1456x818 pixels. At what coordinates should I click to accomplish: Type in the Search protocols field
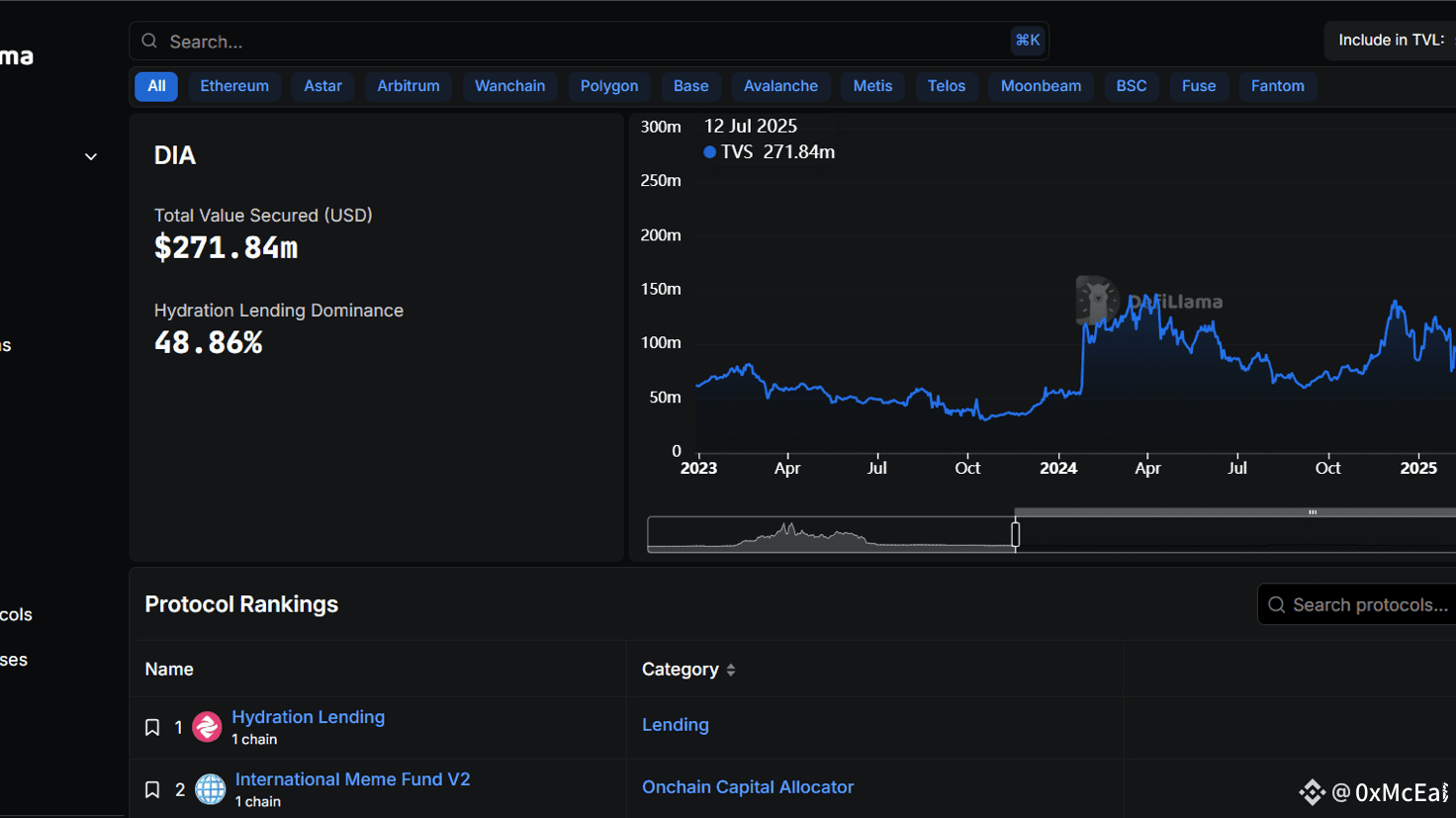(1369, 604)
